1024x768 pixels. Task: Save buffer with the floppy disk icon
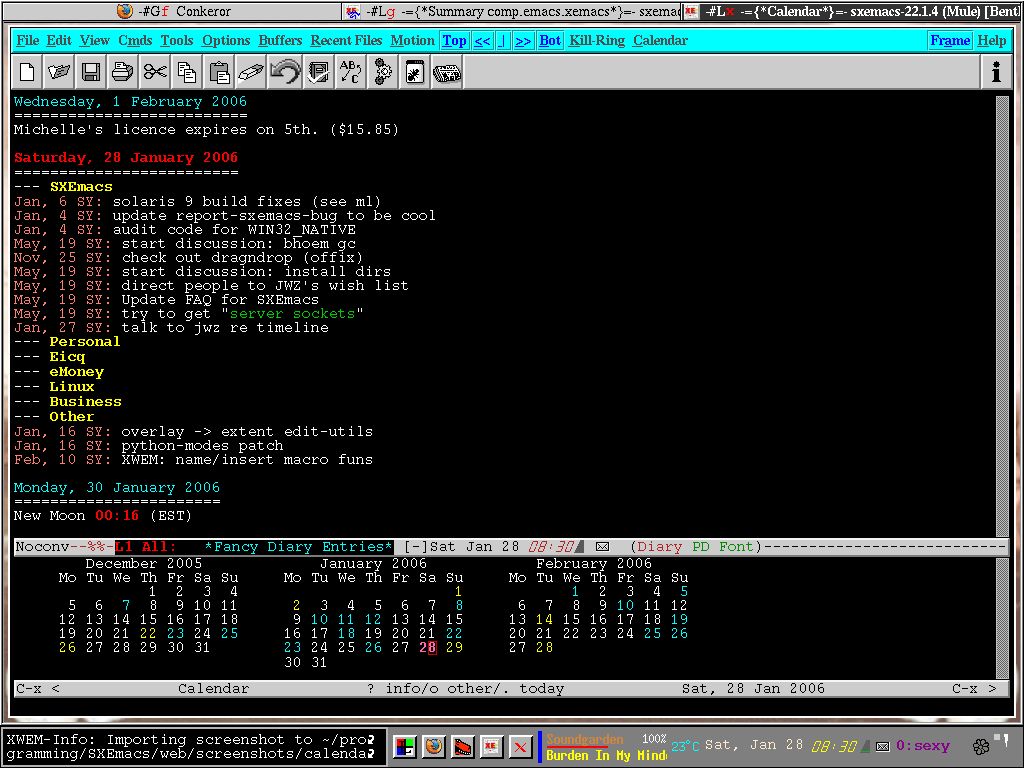point(91,72)
